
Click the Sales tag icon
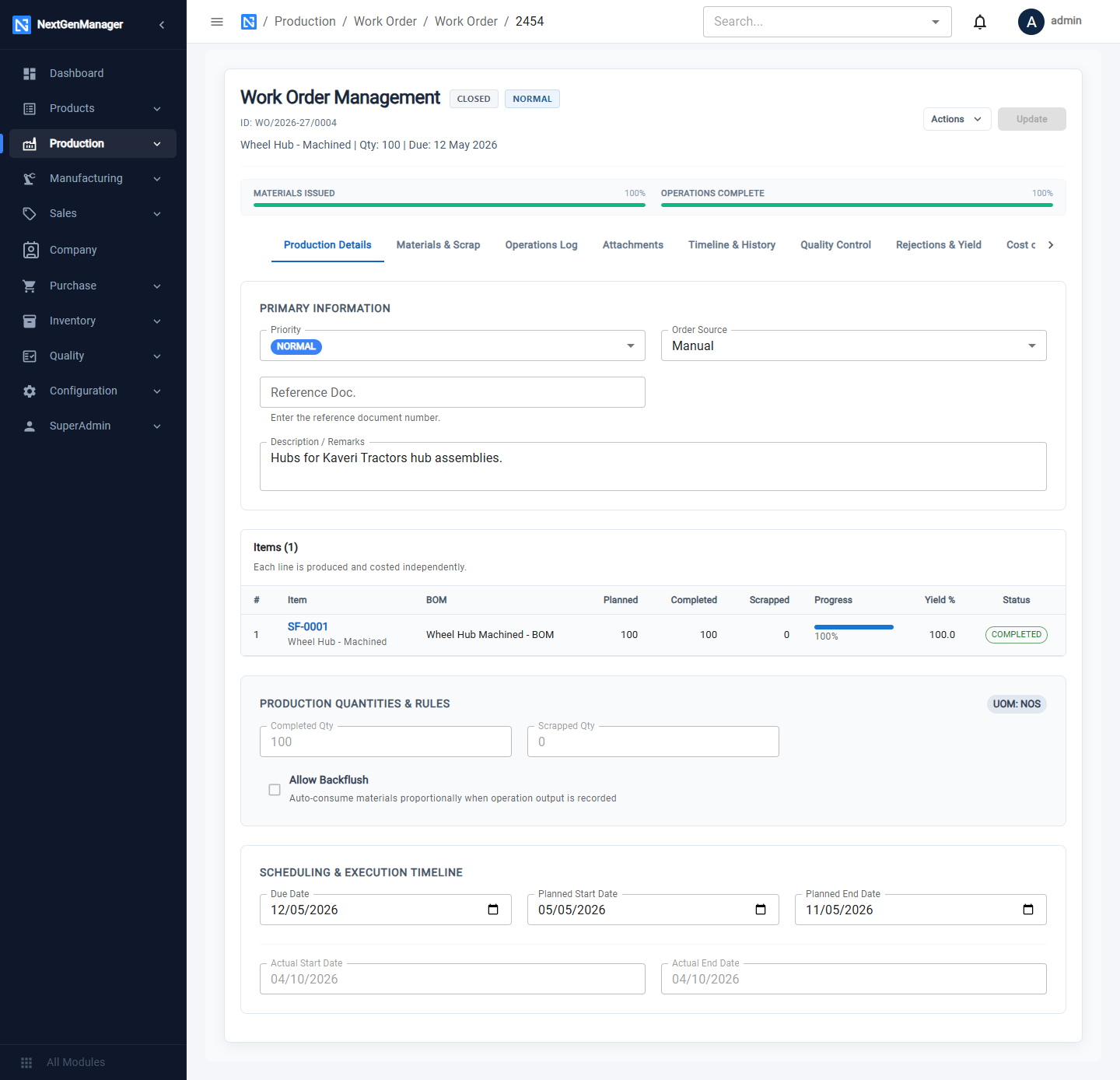click(x=30, y=213)
